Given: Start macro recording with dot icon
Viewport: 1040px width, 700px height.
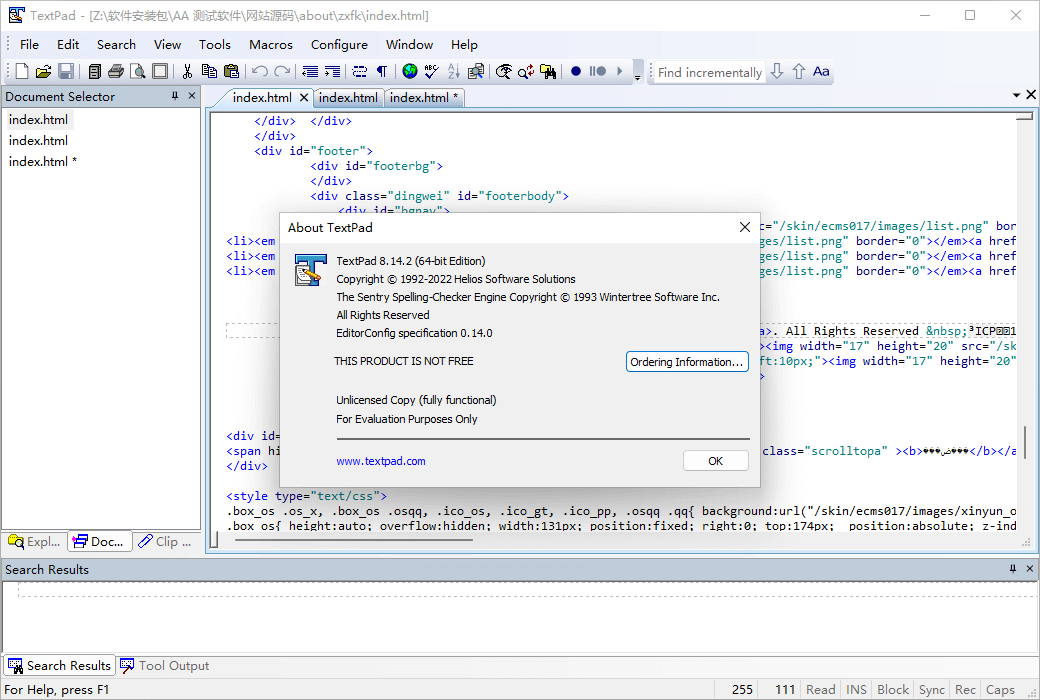Looking at the screenshot, I should click(576, 71).
